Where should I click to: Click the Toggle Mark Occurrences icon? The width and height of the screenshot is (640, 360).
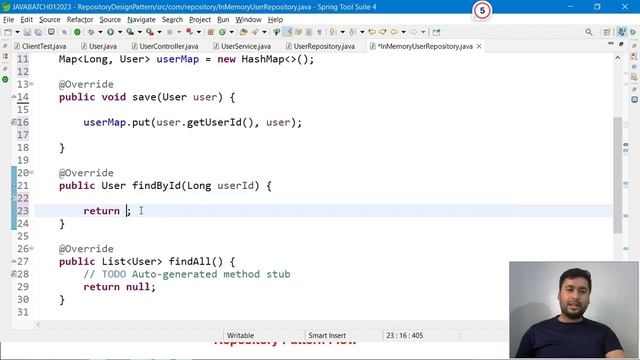point(288,32)
